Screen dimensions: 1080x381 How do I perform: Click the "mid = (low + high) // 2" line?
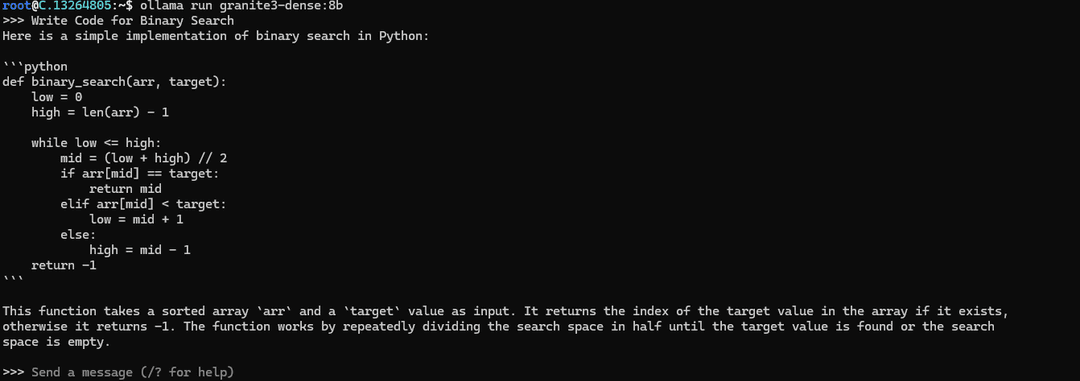tap(143, 158)
